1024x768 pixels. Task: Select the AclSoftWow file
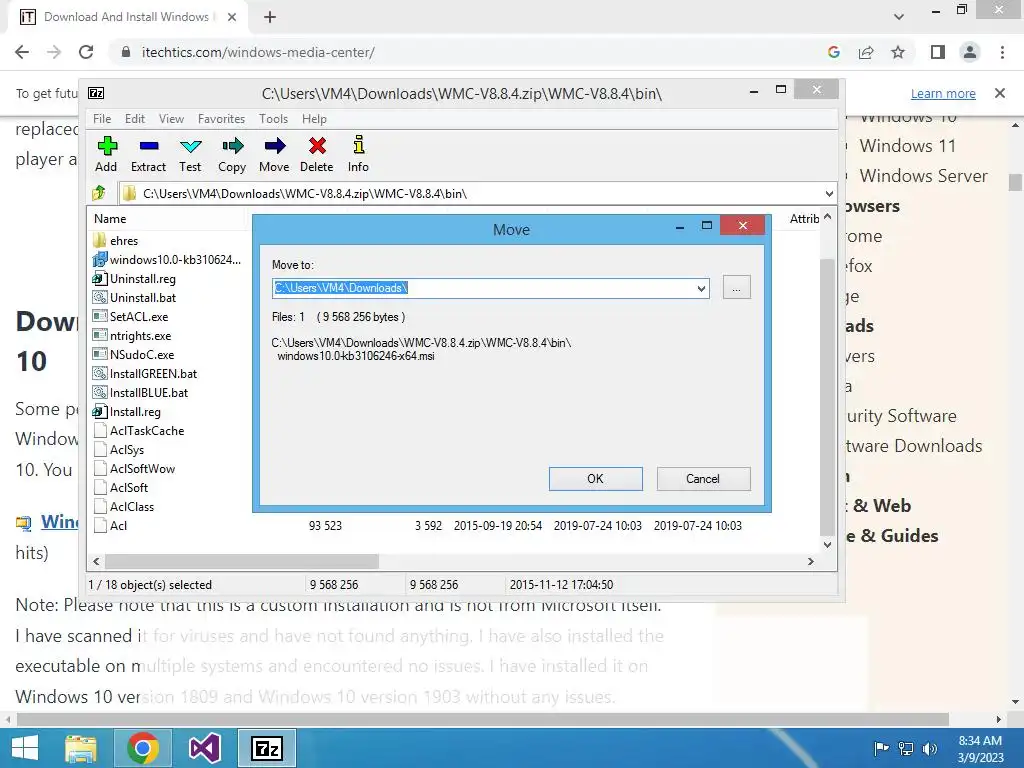tap(135, 468)
